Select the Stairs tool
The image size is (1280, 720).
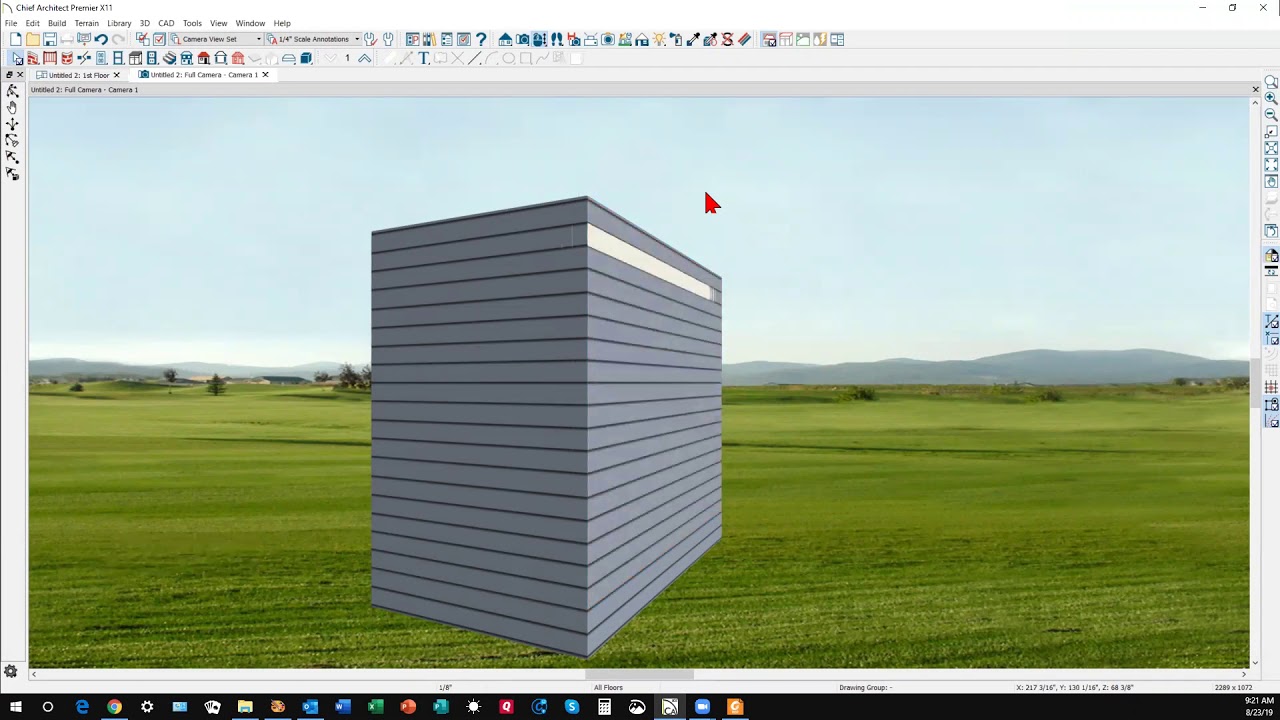point(169,58)
